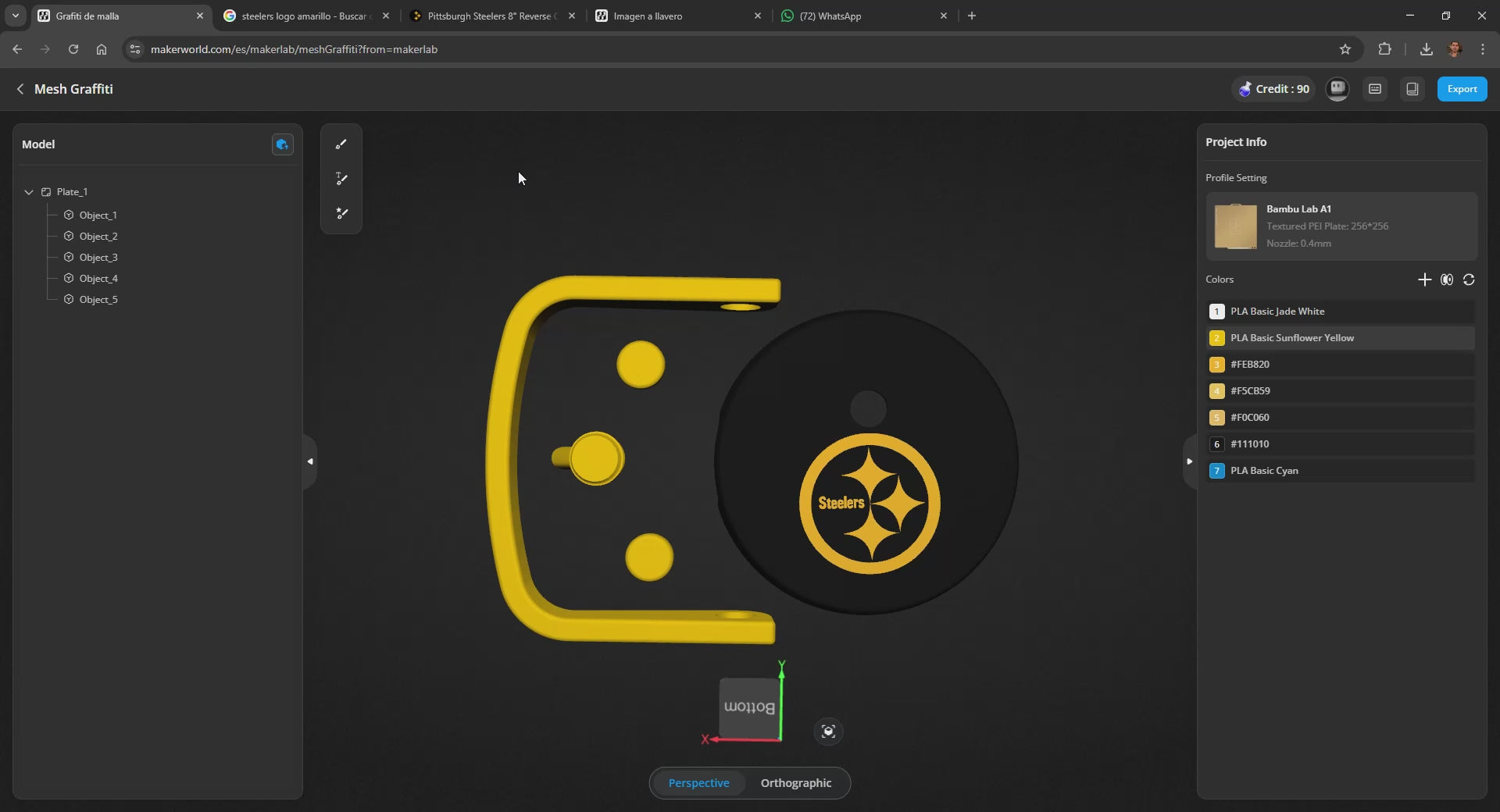Click the browser back button
1500x812 pixels.
pyautogui.click(x=17, y=49)
